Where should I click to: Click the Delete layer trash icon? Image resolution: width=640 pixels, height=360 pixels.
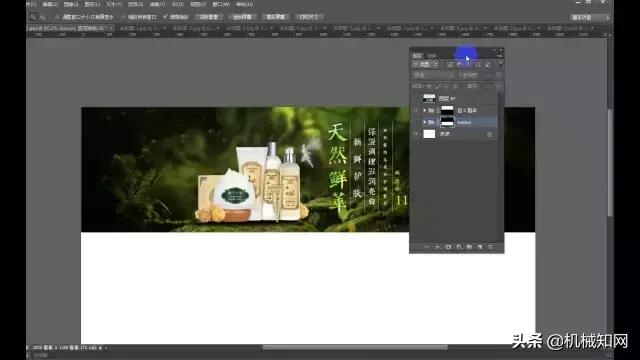pos(490,247)
